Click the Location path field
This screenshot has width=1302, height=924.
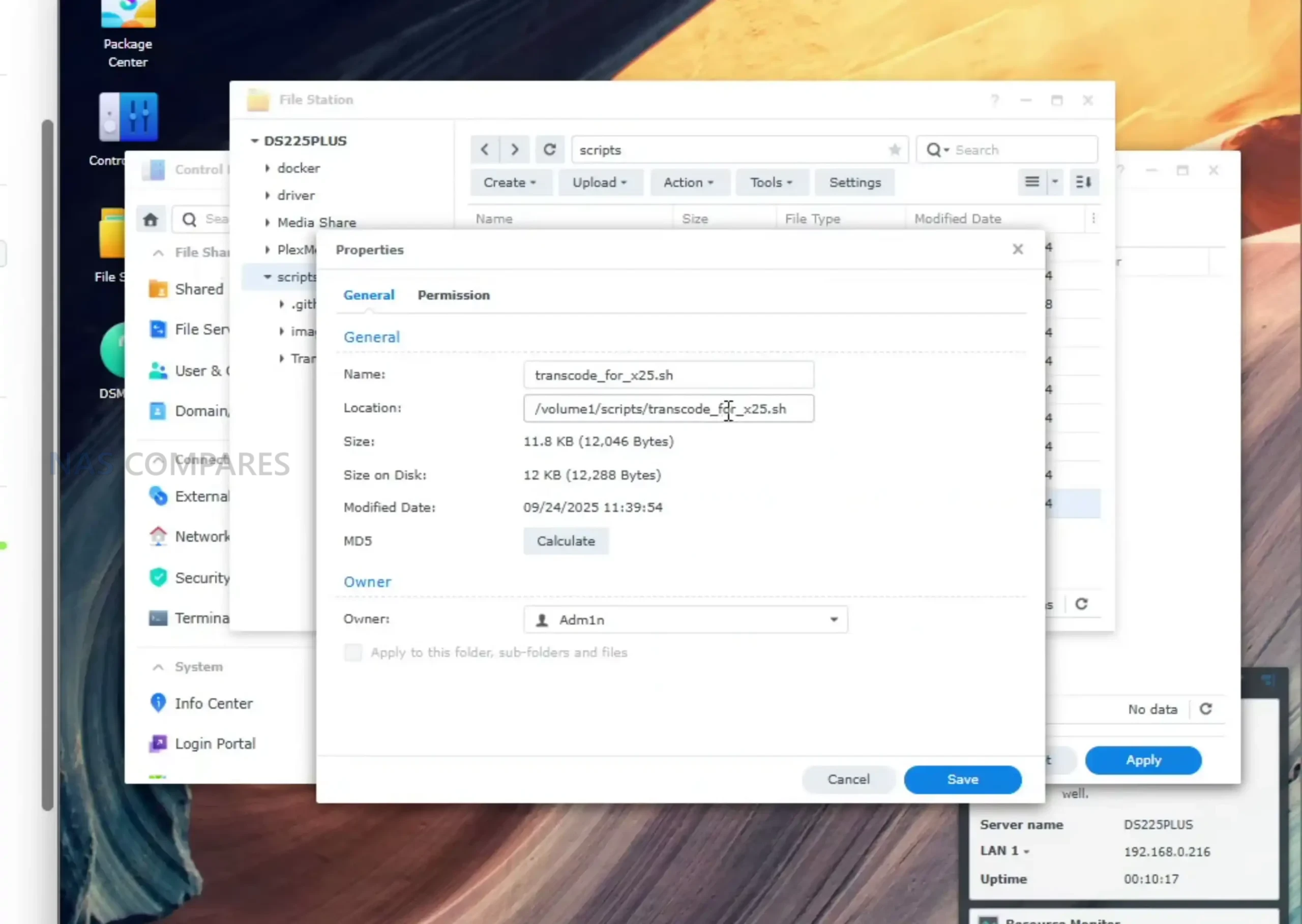(669, 408)
